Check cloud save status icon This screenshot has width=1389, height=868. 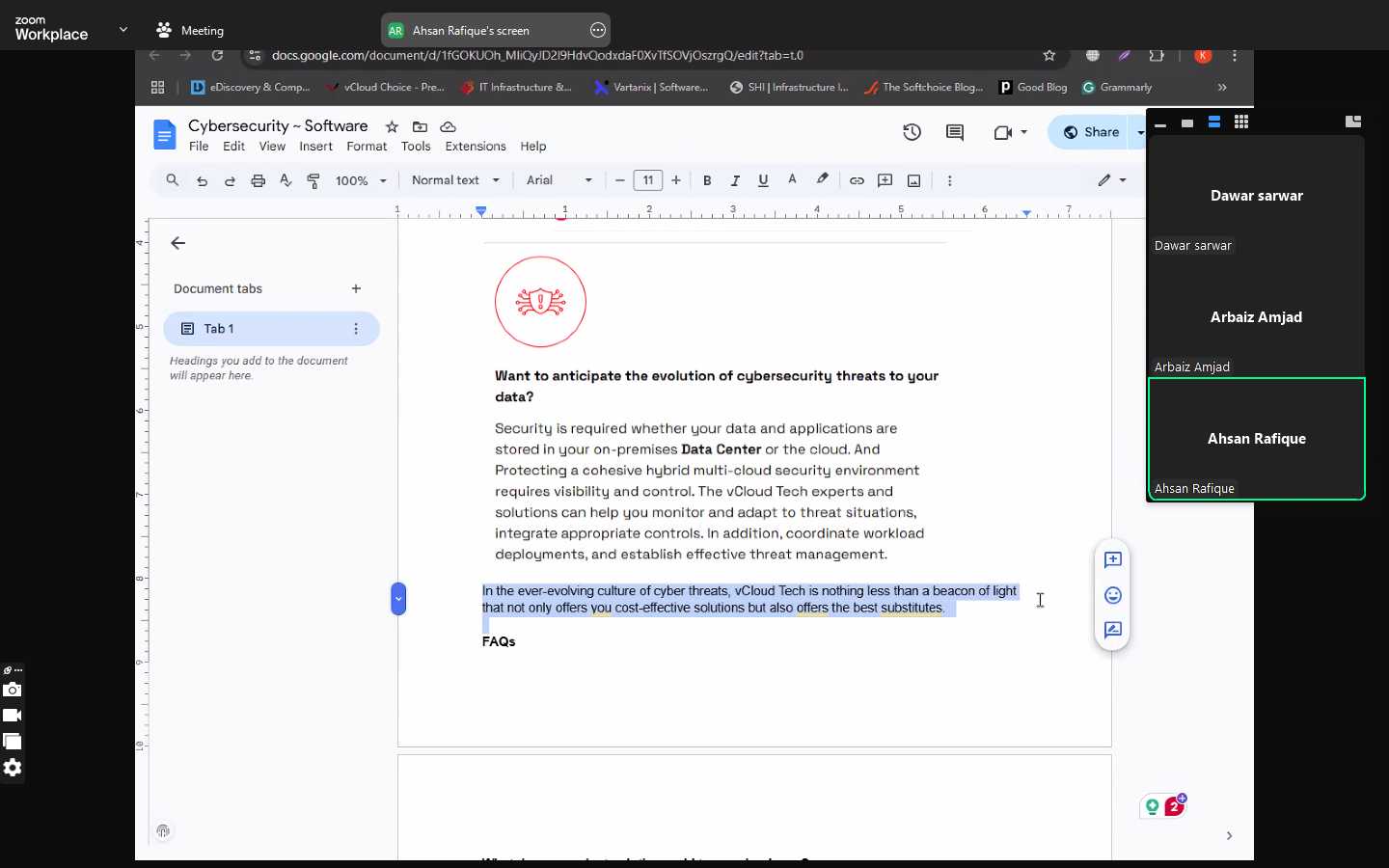click(448, 126)
